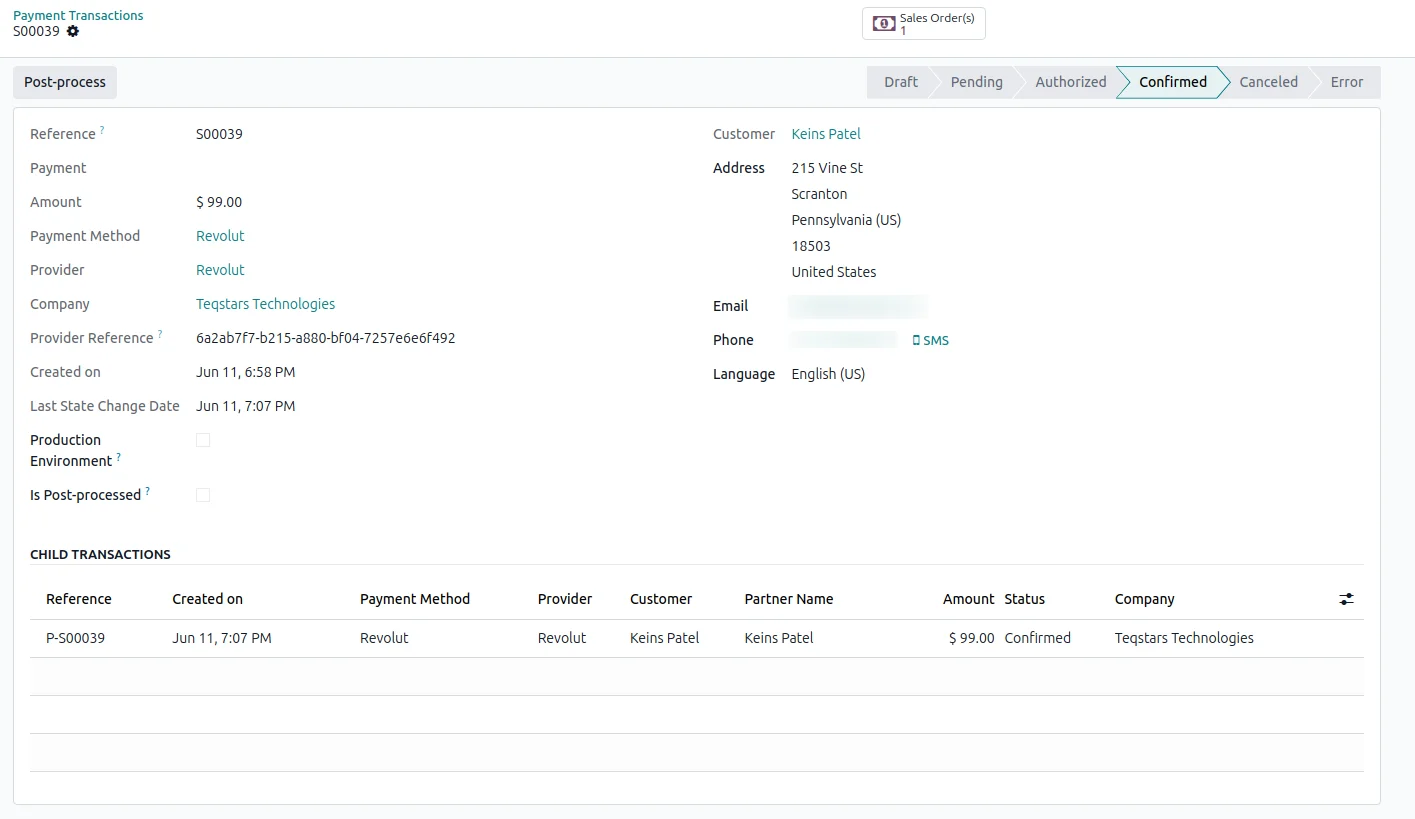Open the Keins Patel customer link
Image resolution: width=1415 pixels, height=819 pixels.
pos(826,134)
